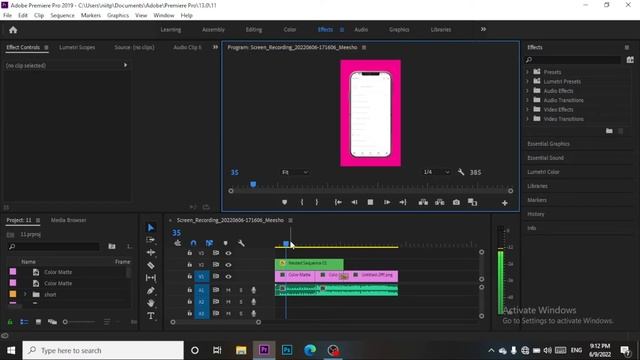Select the Razor tool

[151, 265]
